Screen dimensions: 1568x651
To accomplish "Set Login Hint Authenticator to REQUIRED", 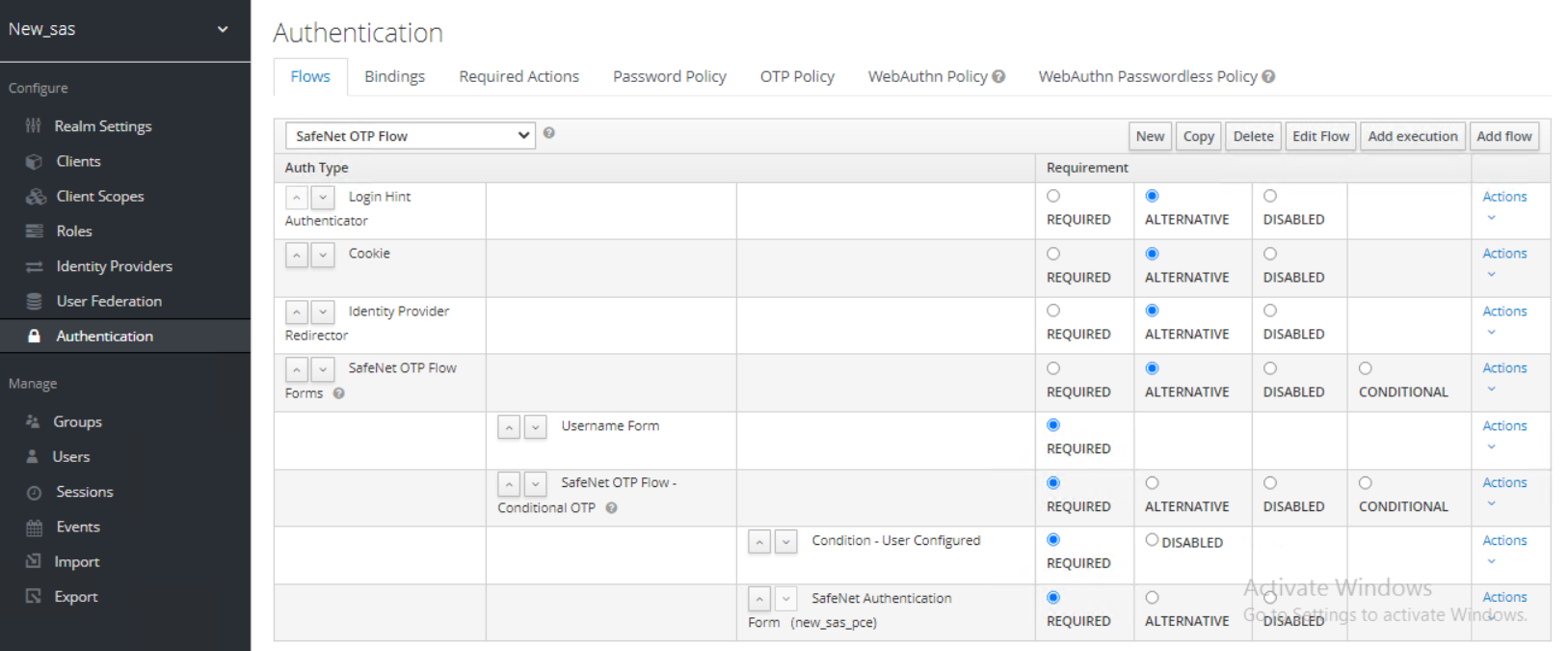I will [1053, 196].
